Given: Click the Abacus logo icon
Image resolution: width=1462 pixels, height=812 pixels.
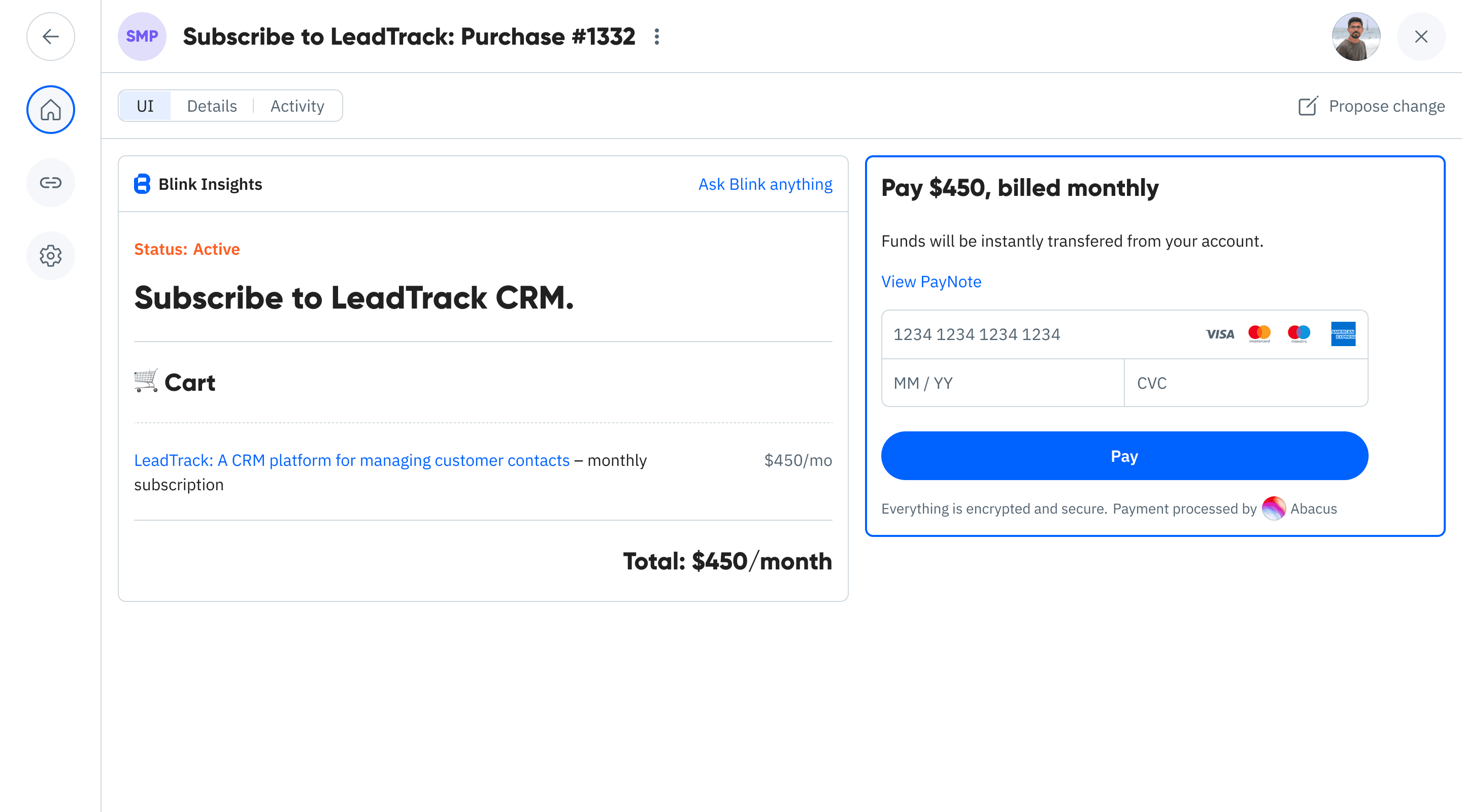Looking at the screenshot, I should coord(1274,508).
